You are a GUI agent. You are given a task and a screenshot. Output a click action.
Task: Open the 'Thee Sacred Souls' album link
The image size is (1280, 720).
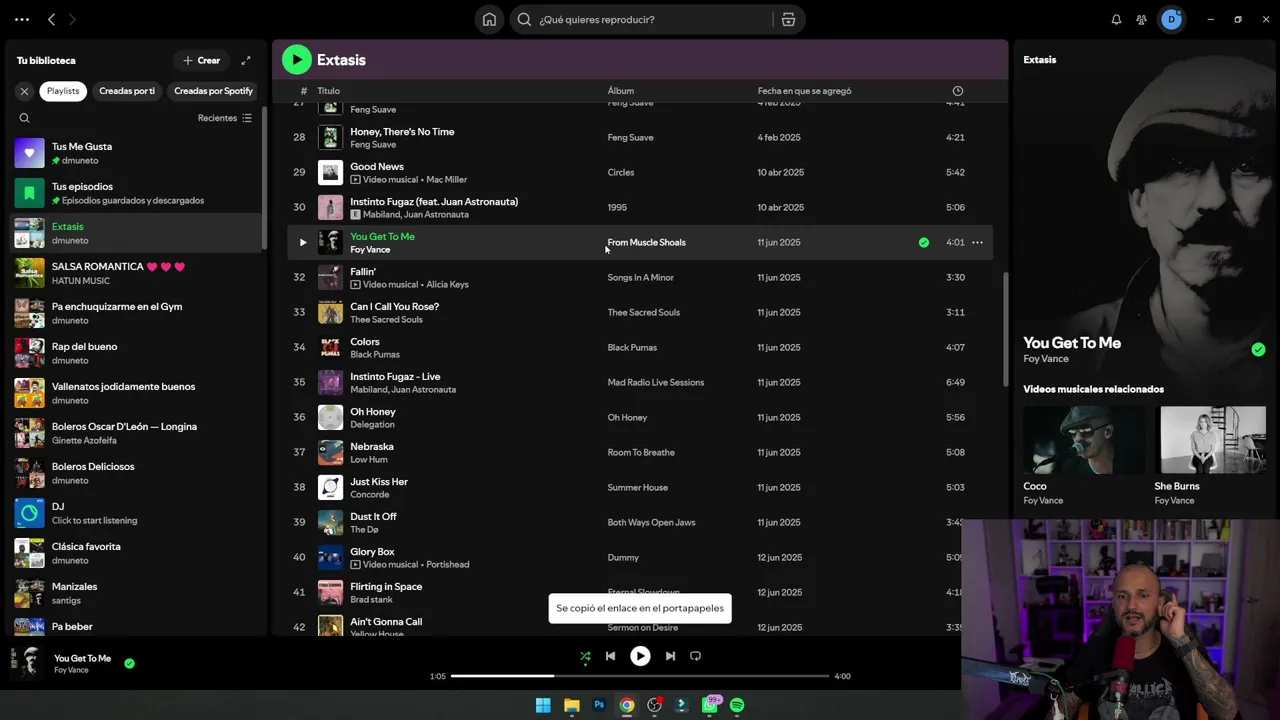click(643, 312)
